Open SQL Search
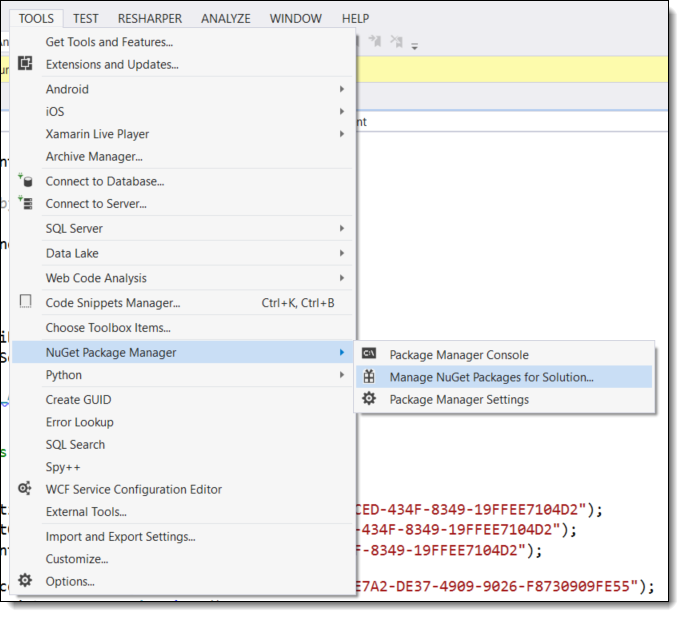The image size is (684, 617). pos(182,444)
